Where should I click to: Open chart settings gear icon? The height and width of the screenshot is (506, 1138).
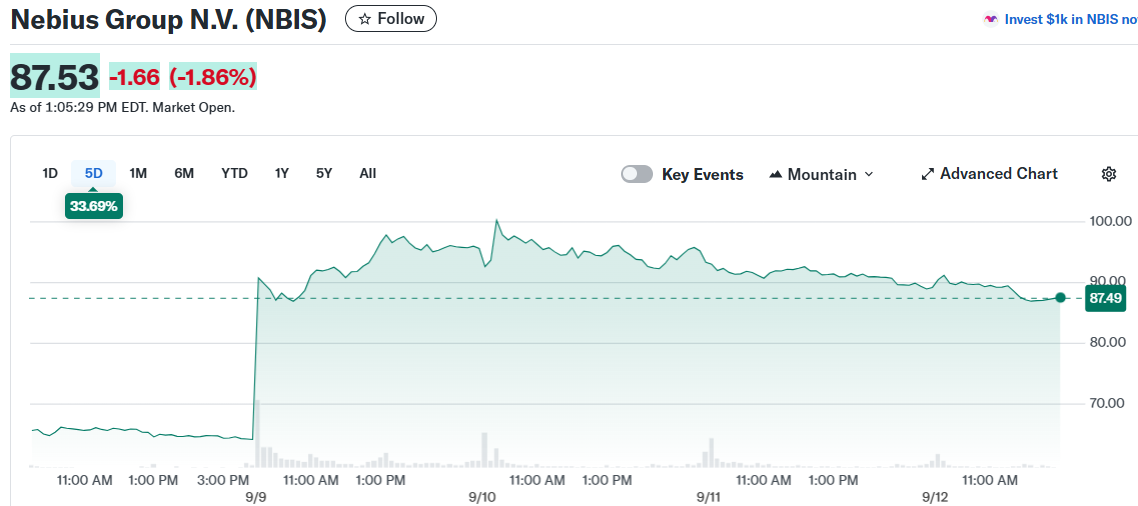pyautogui.click(x=1108, y=174)
